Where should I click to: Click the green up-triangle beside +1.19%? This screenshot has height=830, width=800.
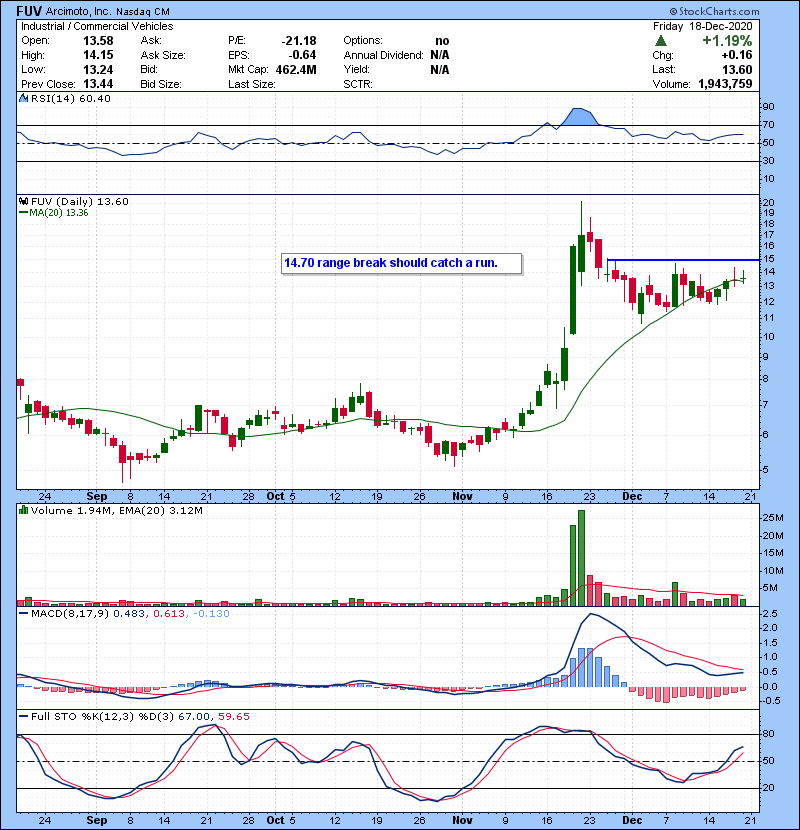[660, 41]
